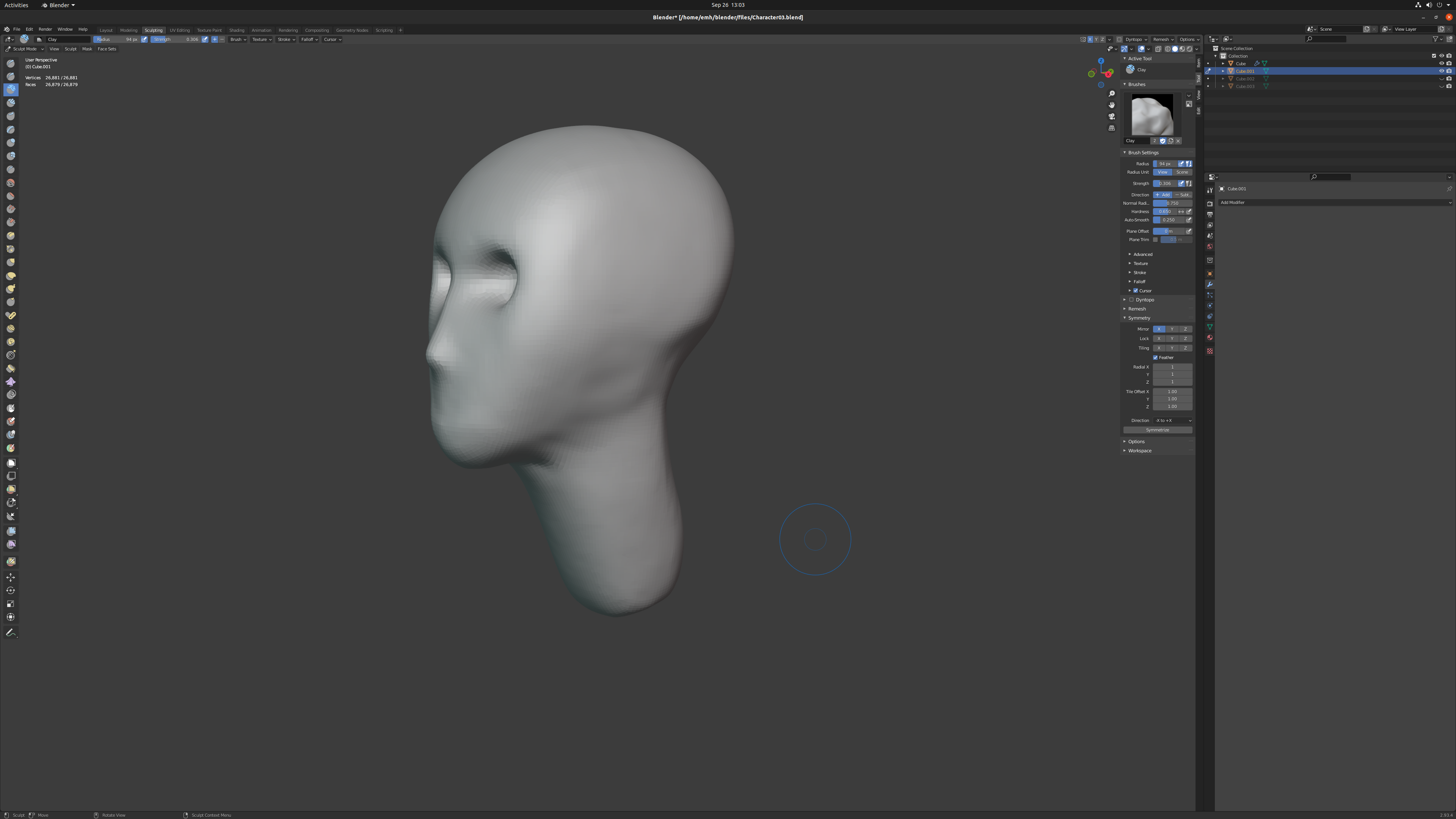Enable Tiling Z in Symmetry panel
This screenshot has width=1456, height=819.
point(1186,348)
